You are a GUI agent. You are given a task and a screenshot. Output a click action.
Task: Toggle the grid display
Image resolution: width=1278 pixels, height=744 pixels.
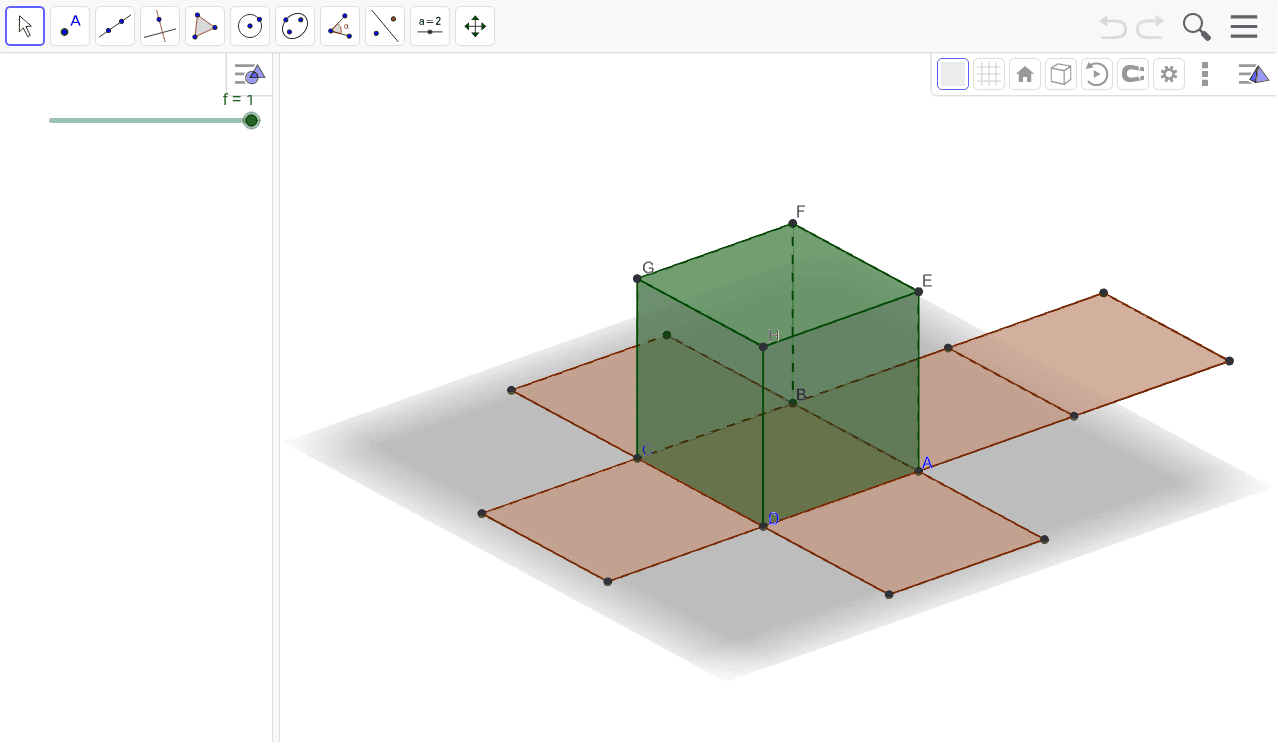click(x=988, y=73)
